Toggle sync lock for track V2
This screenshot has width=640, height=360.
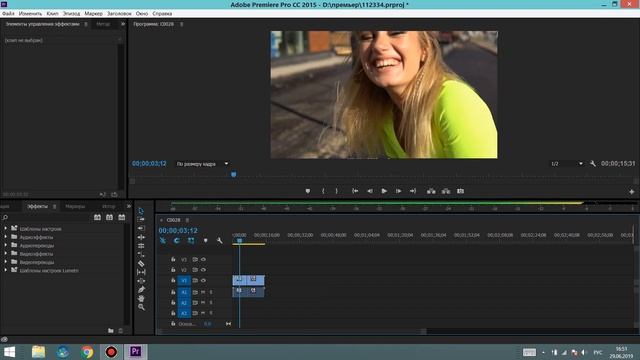point(195,270)
